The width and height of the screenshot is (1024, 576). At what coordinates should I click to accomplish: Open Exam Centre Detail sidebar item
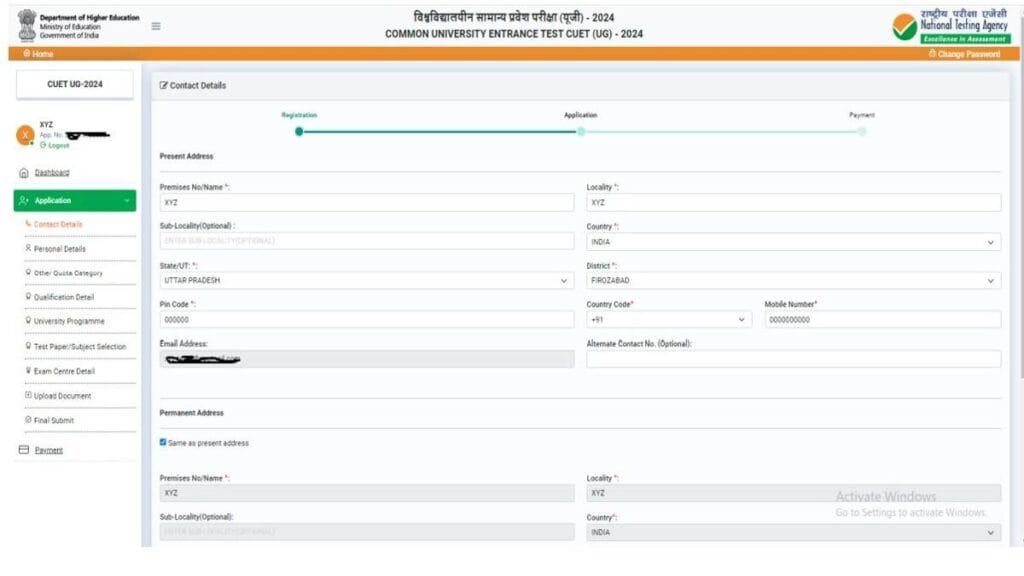(x=64, y=371)
